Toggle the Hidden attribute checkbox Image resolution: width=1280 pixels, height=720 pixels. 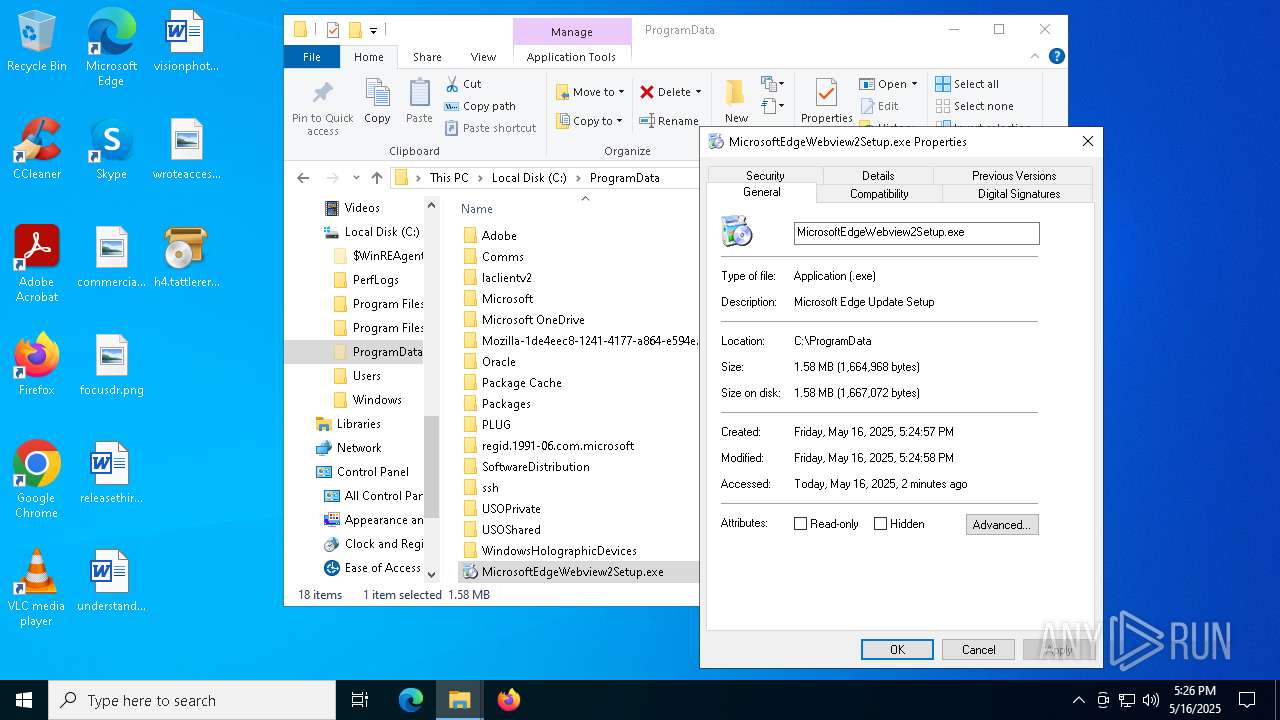coord(880,524)
